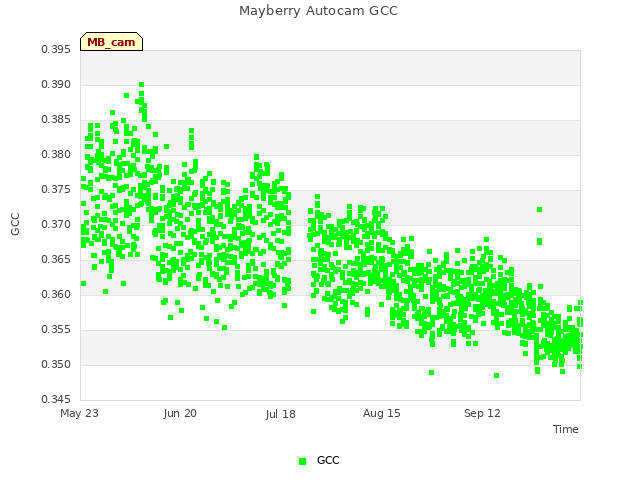Click the x-axis date Jul 18

point(280,414)
